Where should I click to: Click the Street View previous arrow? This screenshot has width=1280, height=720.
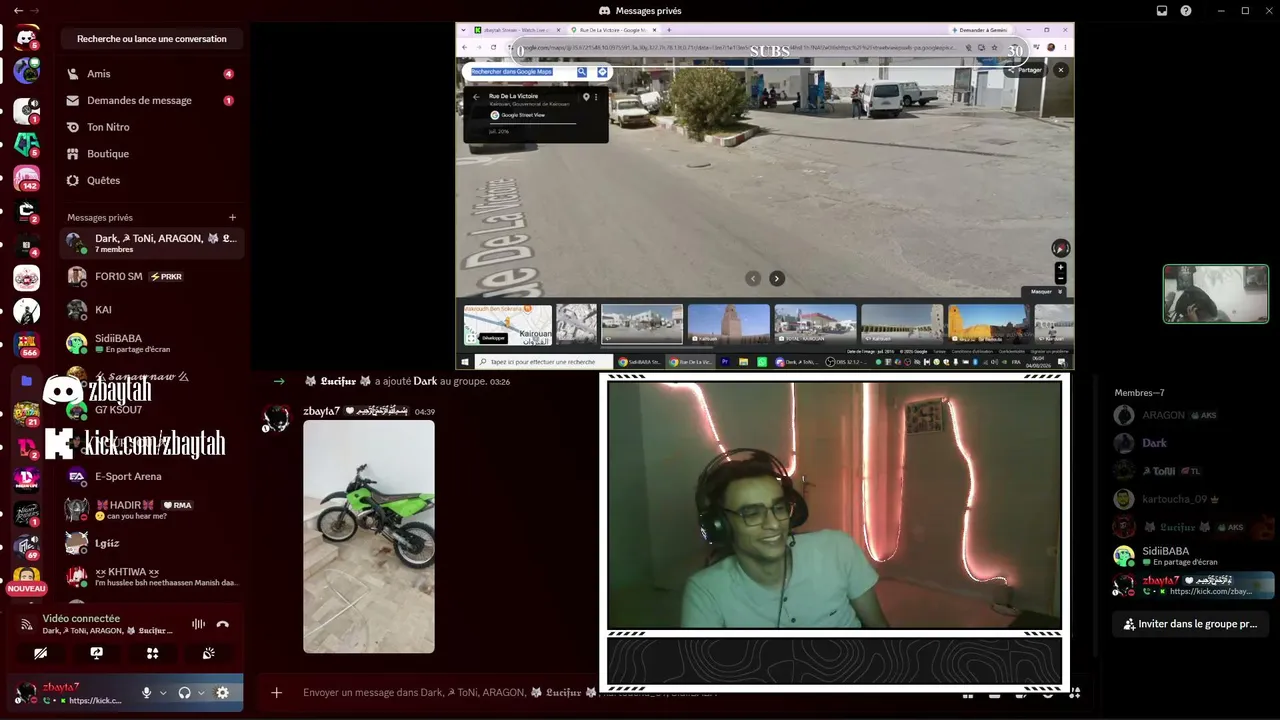coord(753,279)
